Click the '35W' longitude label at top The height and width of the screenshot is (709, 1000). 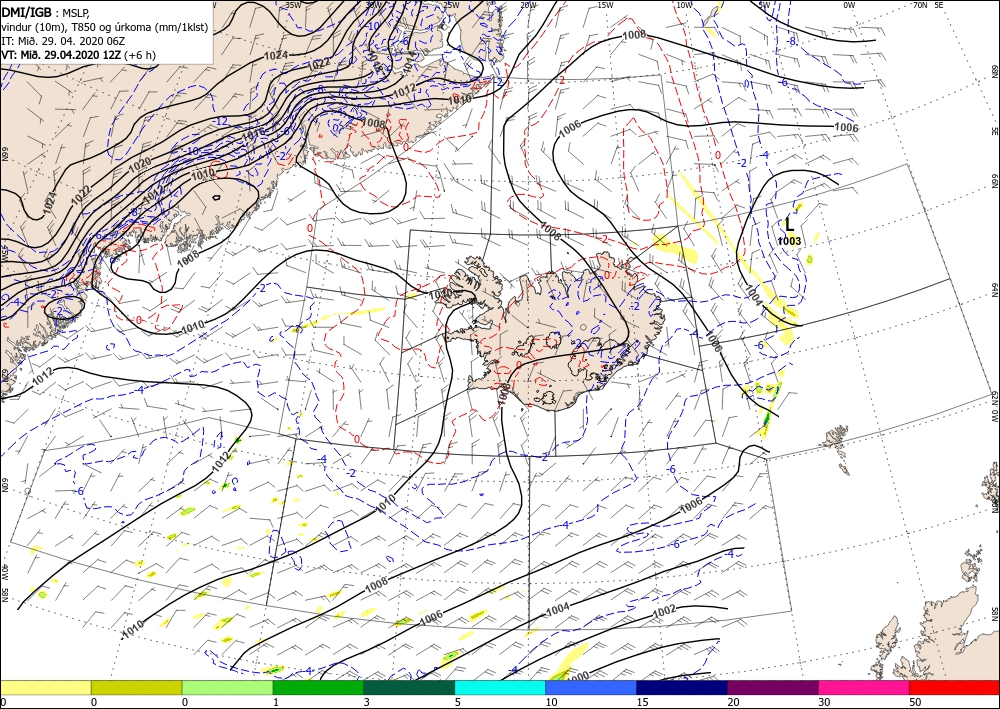tap(293, 5)
